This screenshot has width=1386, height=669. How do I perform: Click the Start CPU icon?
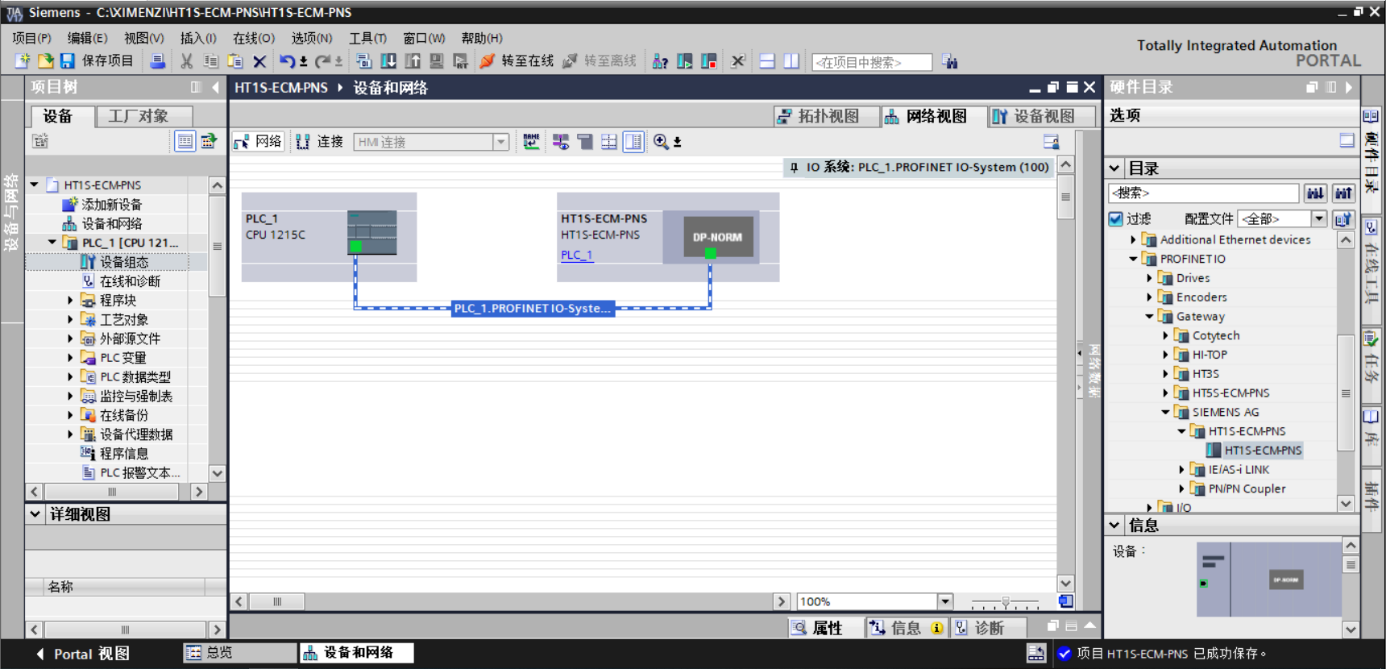tap(685, 61)
